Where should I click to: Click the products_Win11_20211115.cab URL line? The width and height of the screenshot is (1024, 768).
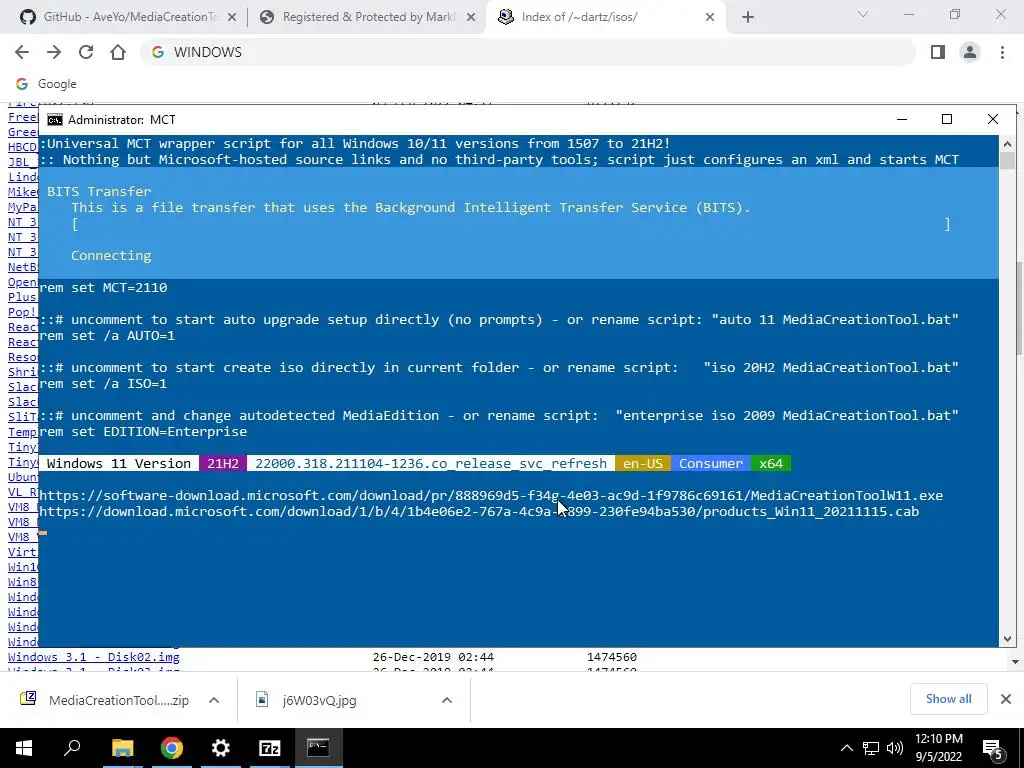[x=479, y=511]
